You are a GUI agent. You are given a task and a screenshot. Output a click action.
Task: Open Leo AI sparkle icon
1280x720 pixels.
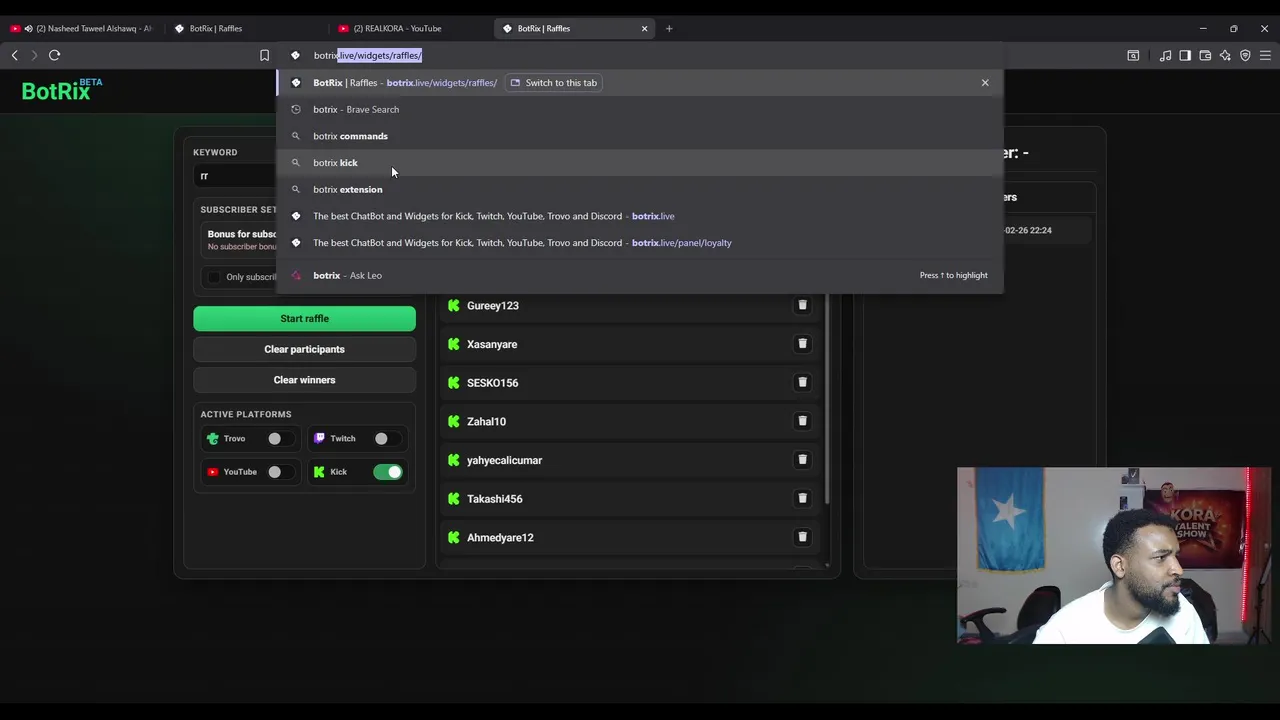[x=1225, y=55]
